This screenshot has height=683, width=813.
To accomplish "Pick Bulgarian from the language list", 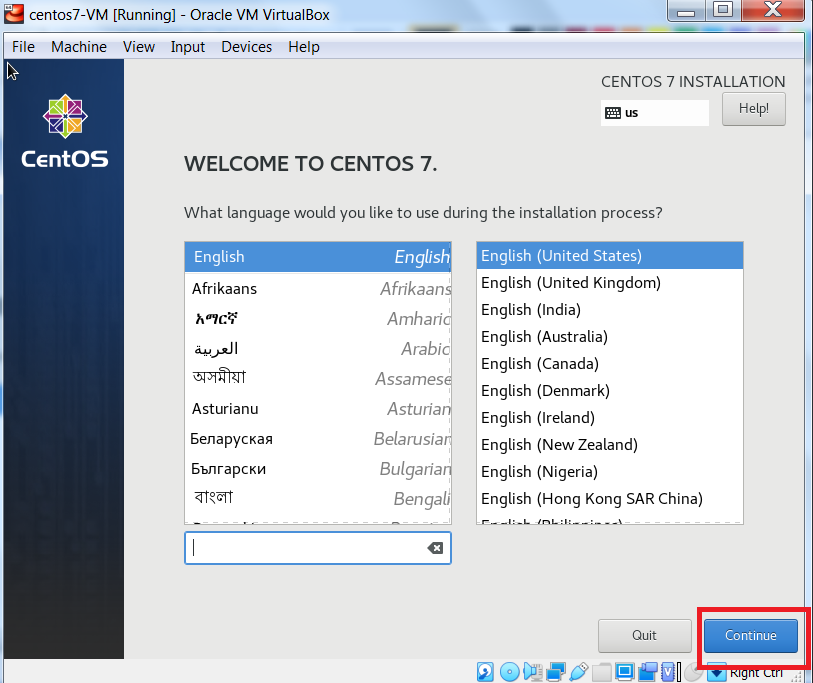I will click(x=228, y=468).
